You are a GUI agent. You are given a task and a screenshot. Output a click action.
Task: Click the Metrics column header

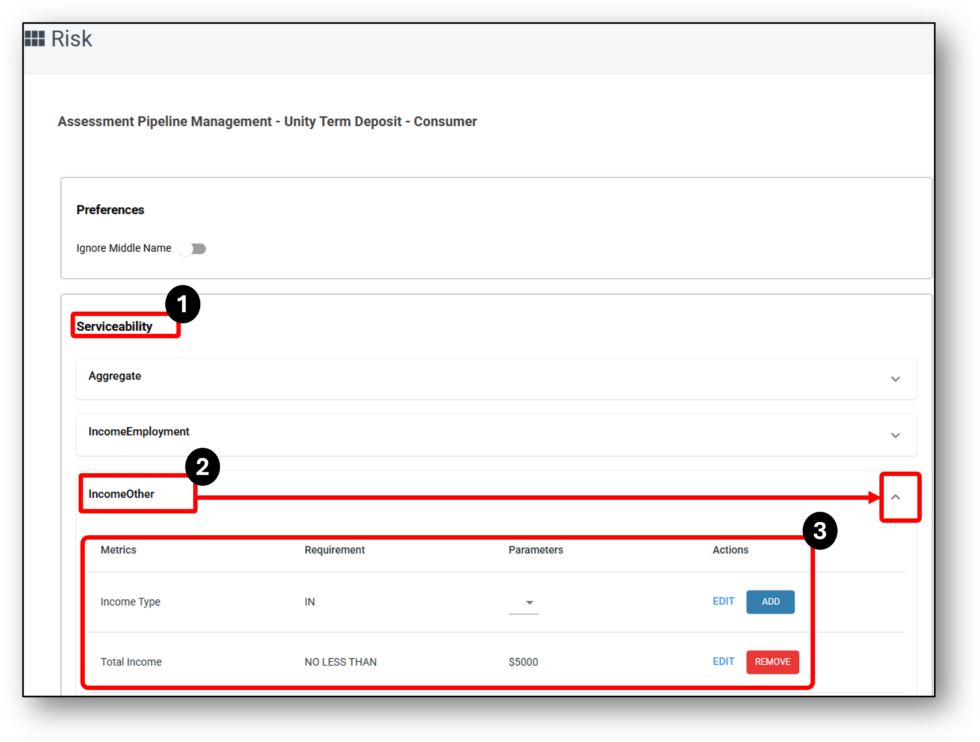coord(118,549)
